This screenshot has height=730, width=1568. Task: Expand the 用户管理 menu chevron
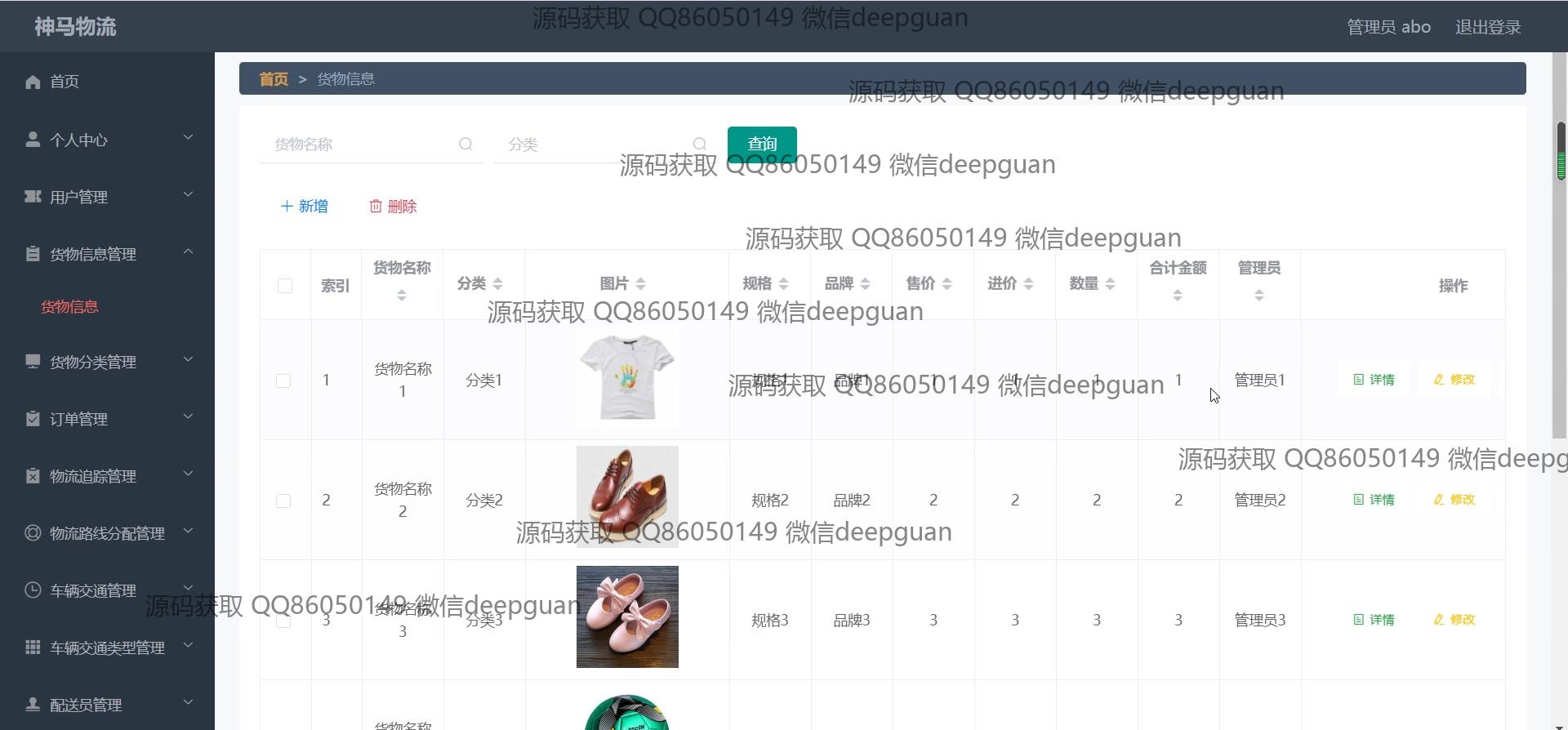[x=188, y=194]
